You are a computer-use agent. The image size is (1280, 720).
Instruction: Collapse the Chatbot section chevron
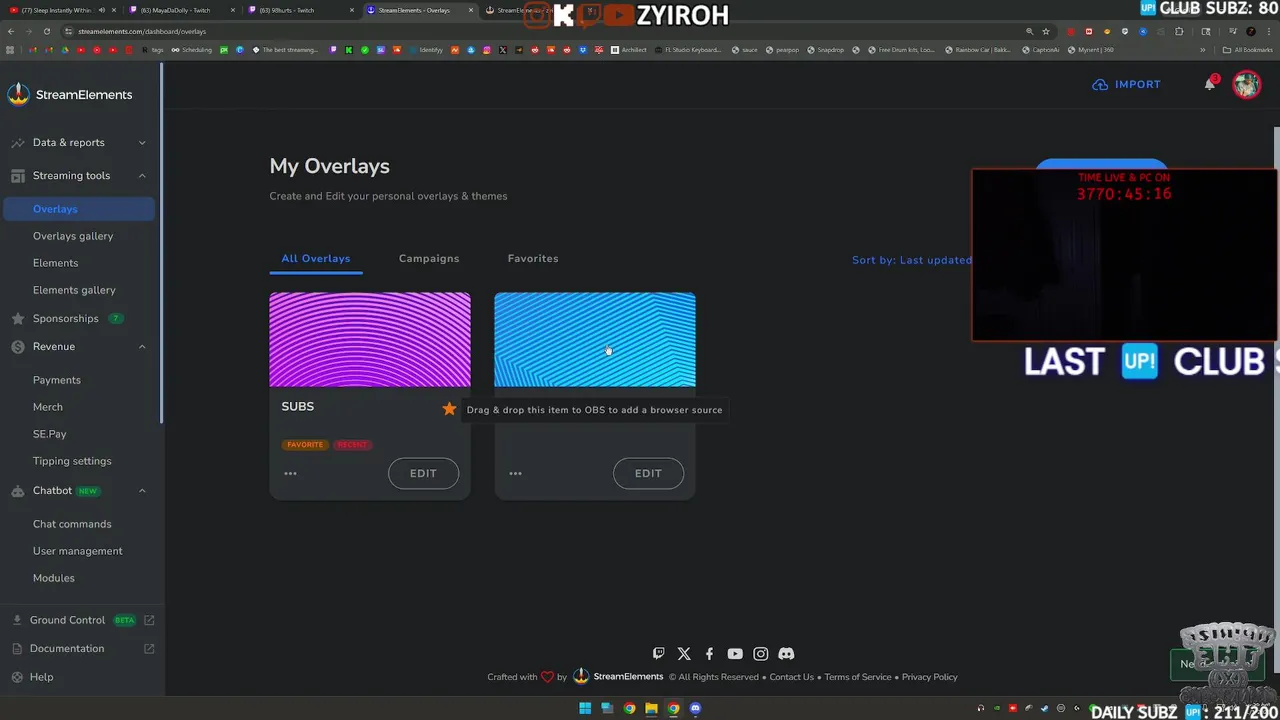(x=142, y=491)
